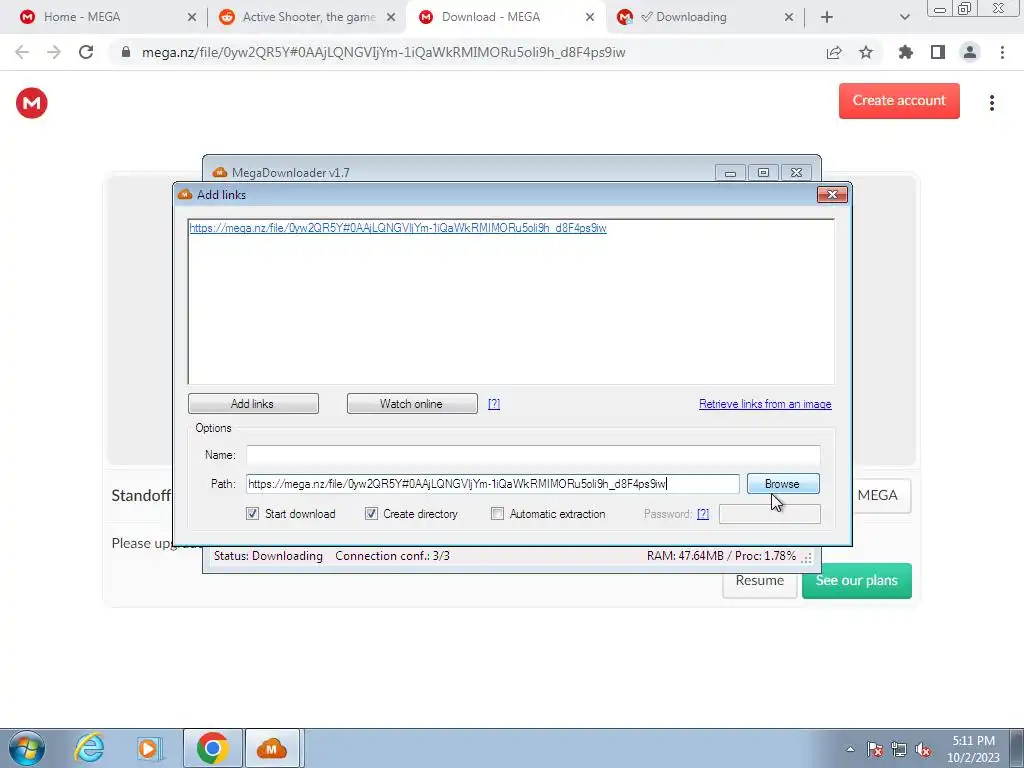Share this page via address bar icon
Viewport: 1024px width, 768px height.
pyautogui.click(x=834, y=52)
